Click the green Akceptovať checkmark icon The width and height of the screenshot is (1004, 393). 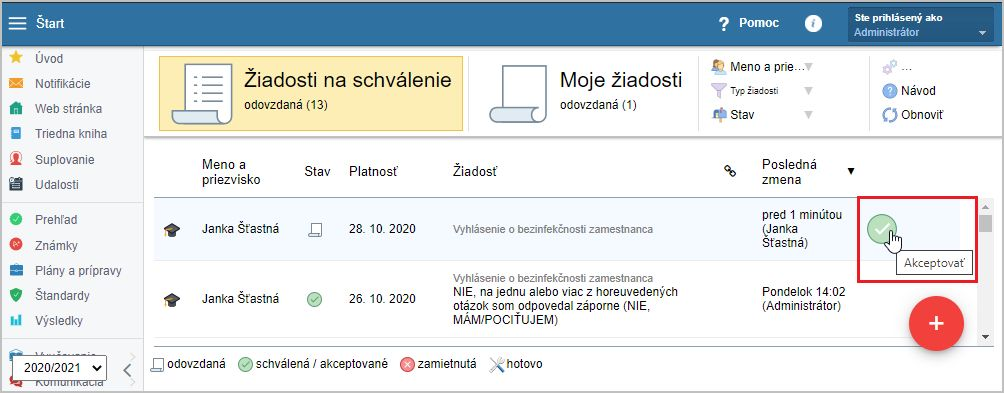click(882, 229)
